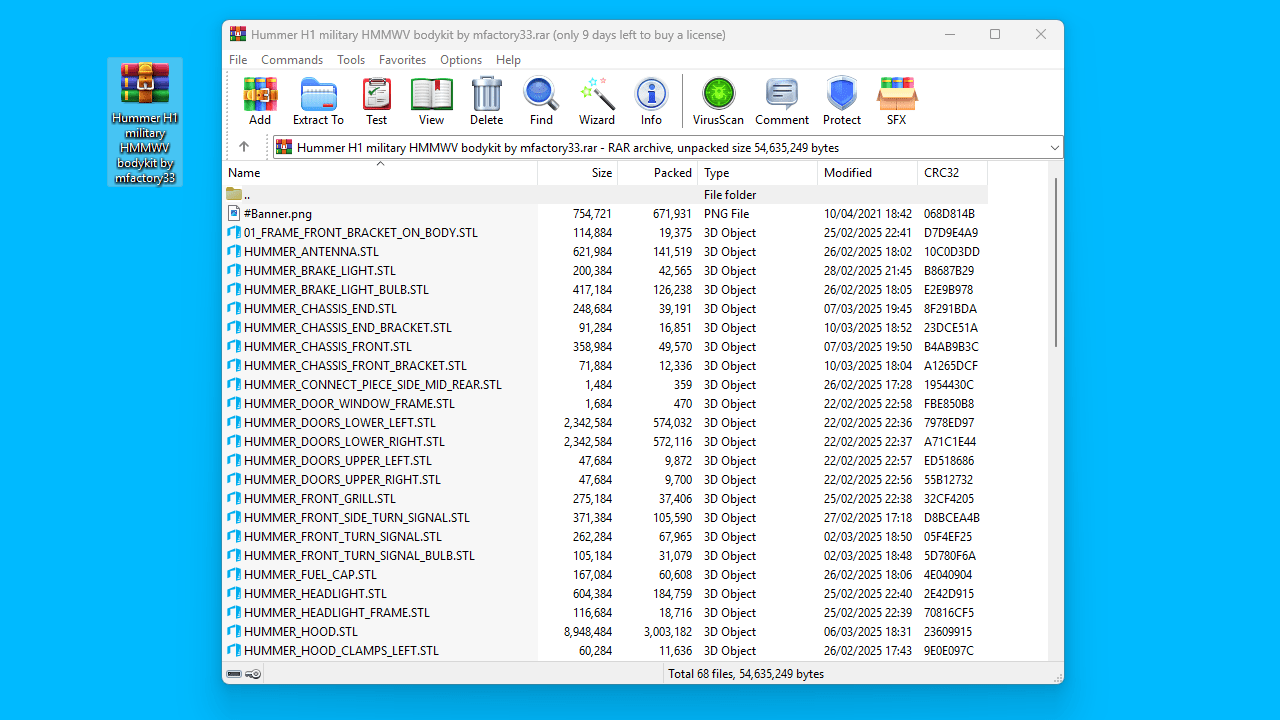Select the Hummer H1 RAR desktop icon
1280x720 pixels.
point(145,122)
